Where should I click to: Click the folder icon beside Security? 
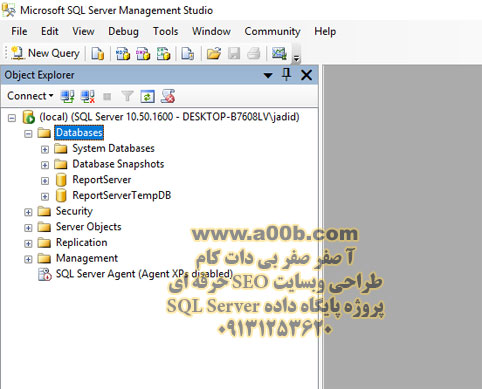(44, 211)
